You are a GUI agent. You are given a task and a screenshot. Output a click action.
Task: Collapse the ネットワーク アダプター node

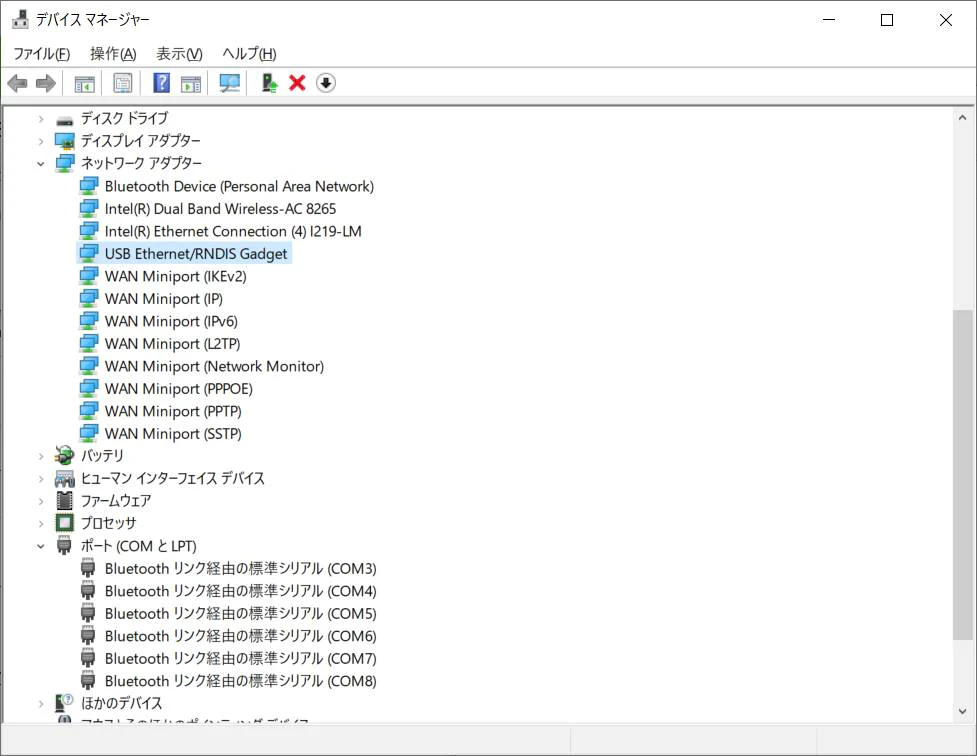[x=41, y=164]
